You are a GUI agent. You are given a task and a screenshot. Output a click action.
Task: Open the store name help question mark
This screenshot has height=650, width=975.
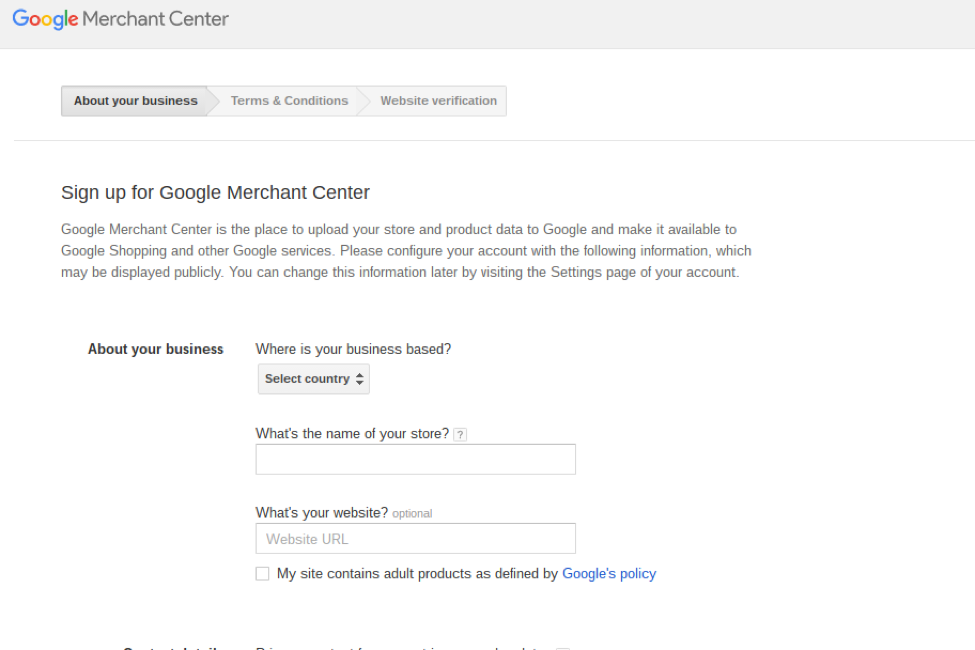point(460,435)
